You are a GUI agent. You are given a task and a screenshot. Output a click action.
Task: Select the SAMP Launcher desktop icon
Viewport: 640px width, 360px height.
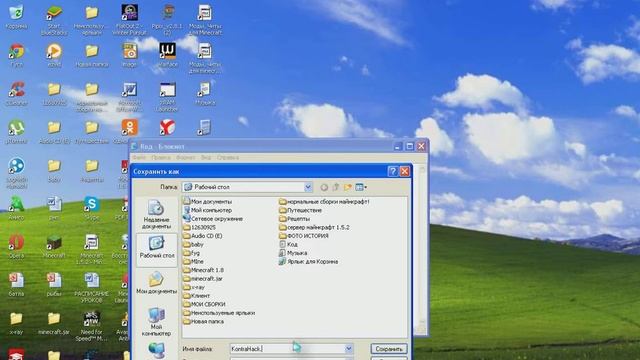(167, 97)
